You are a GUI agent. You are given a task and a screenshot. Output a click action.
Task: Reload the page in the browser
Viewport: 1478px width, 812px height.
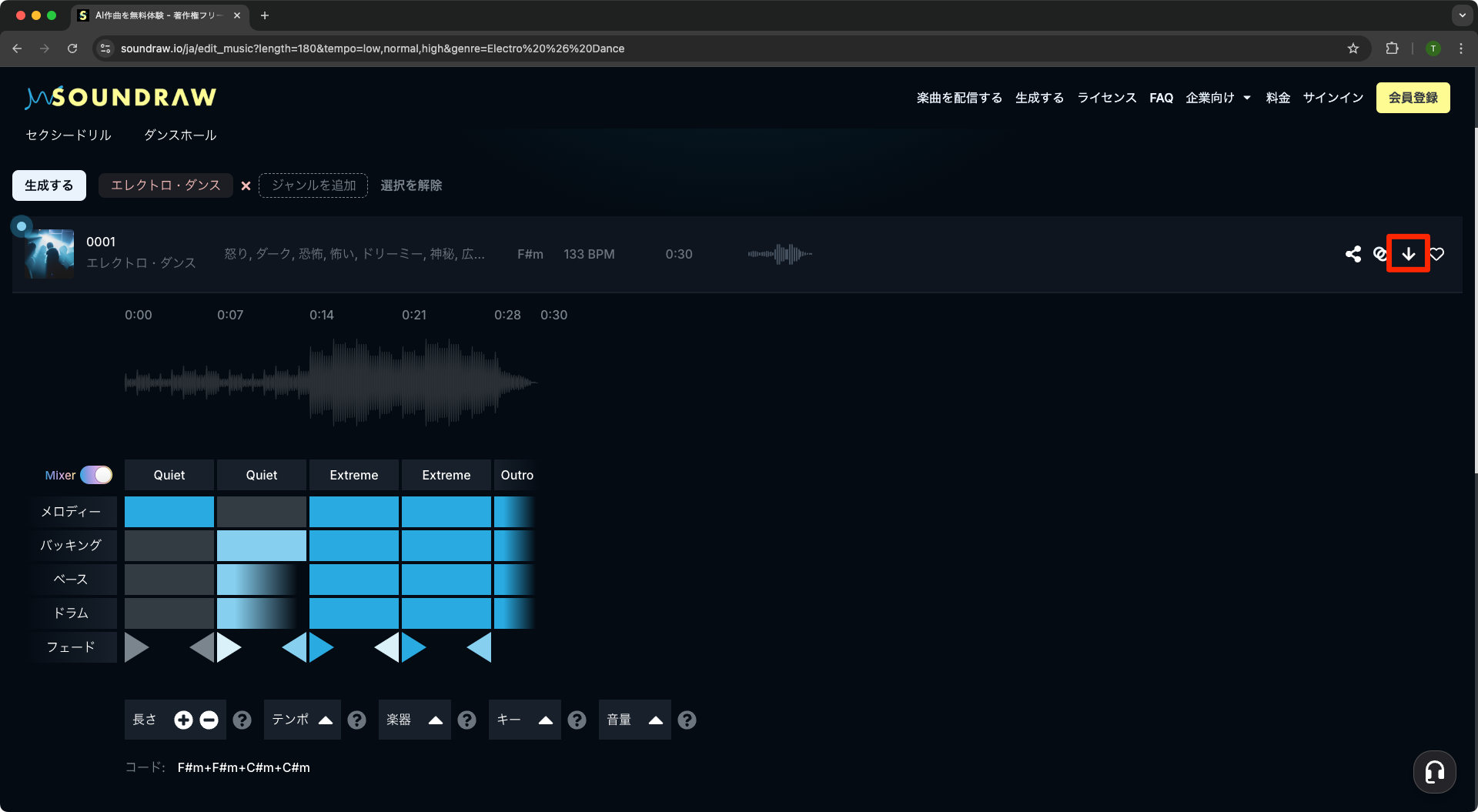pos(72,48)
